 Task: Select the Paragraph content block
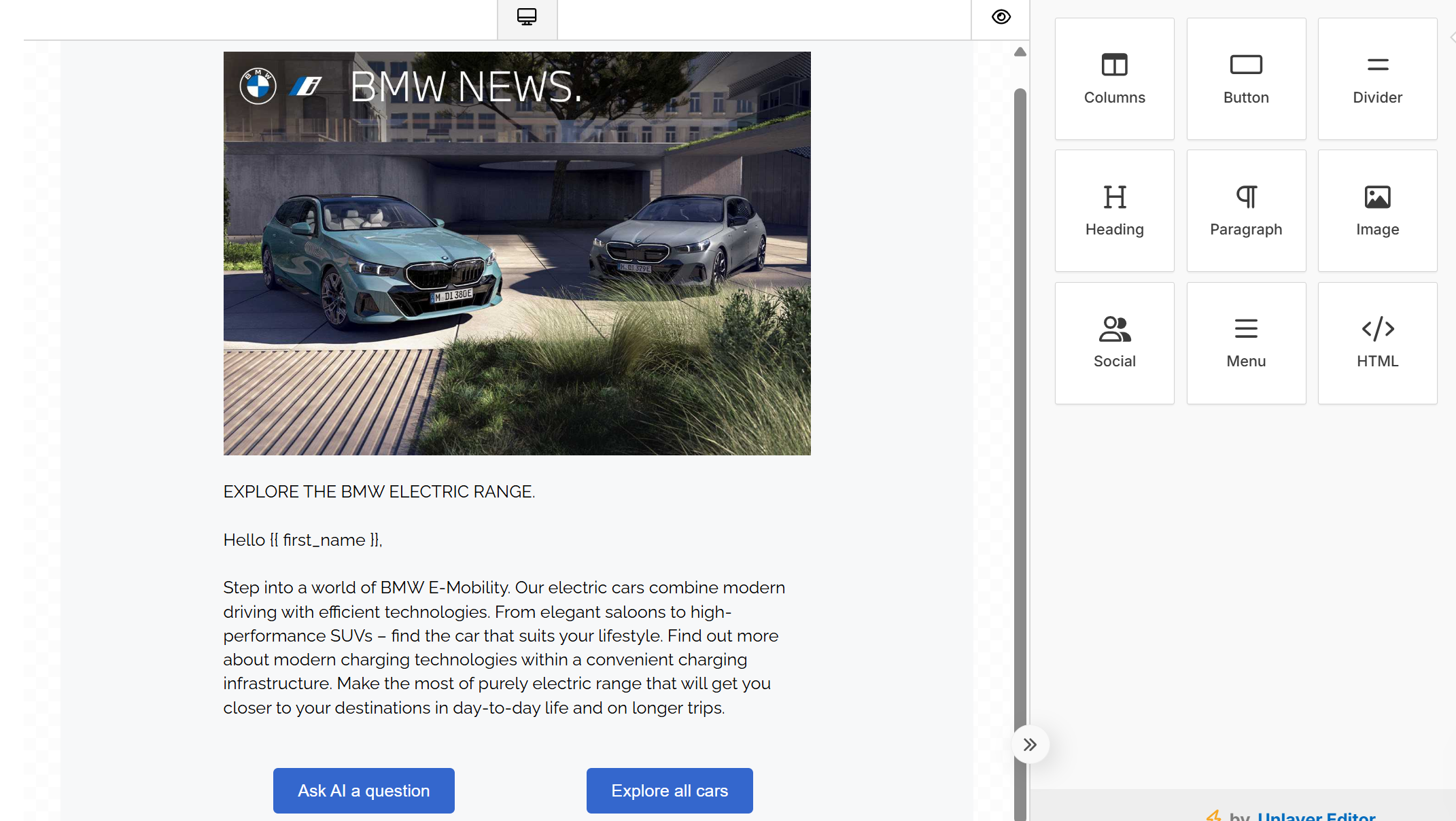point(1245,211)
